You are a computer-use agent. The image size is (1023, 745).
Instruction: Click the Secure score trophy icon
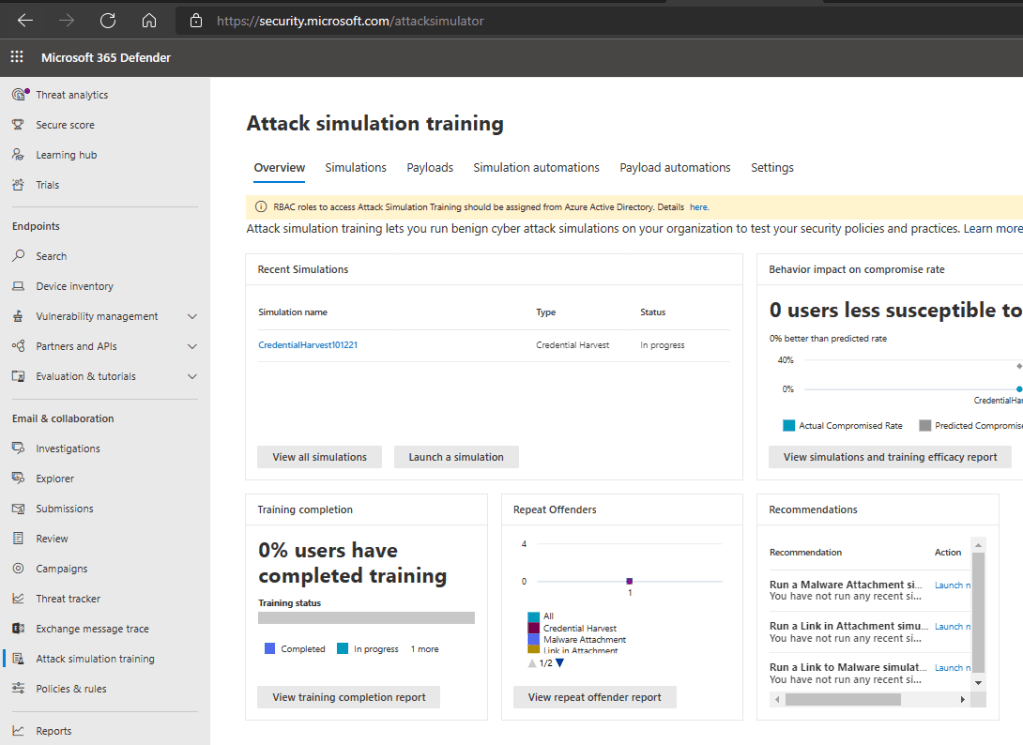[18, 125]
